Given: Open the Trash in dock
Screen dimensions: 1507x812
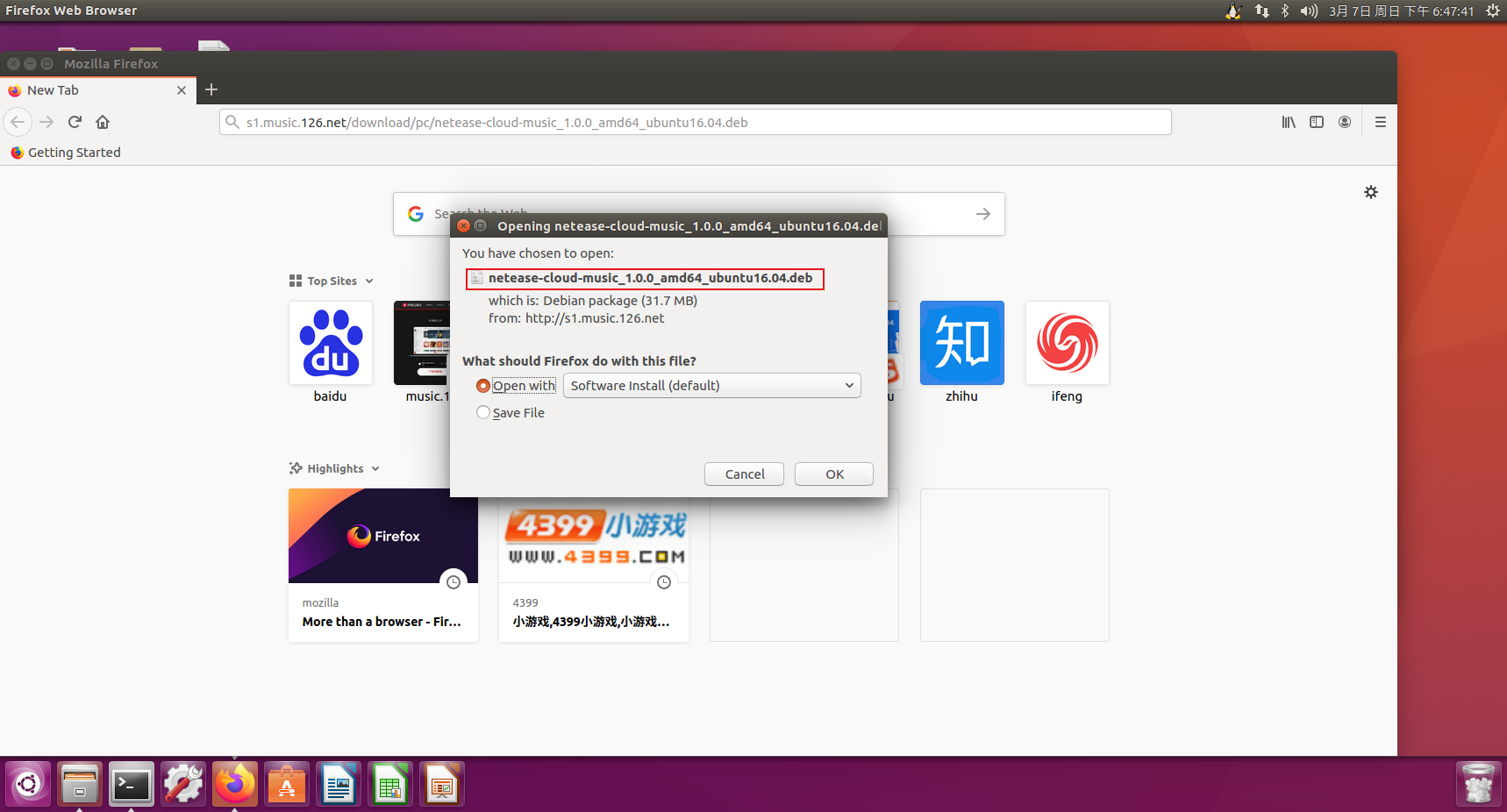Looking at the screenshot, I should (x=1478, y=784).
